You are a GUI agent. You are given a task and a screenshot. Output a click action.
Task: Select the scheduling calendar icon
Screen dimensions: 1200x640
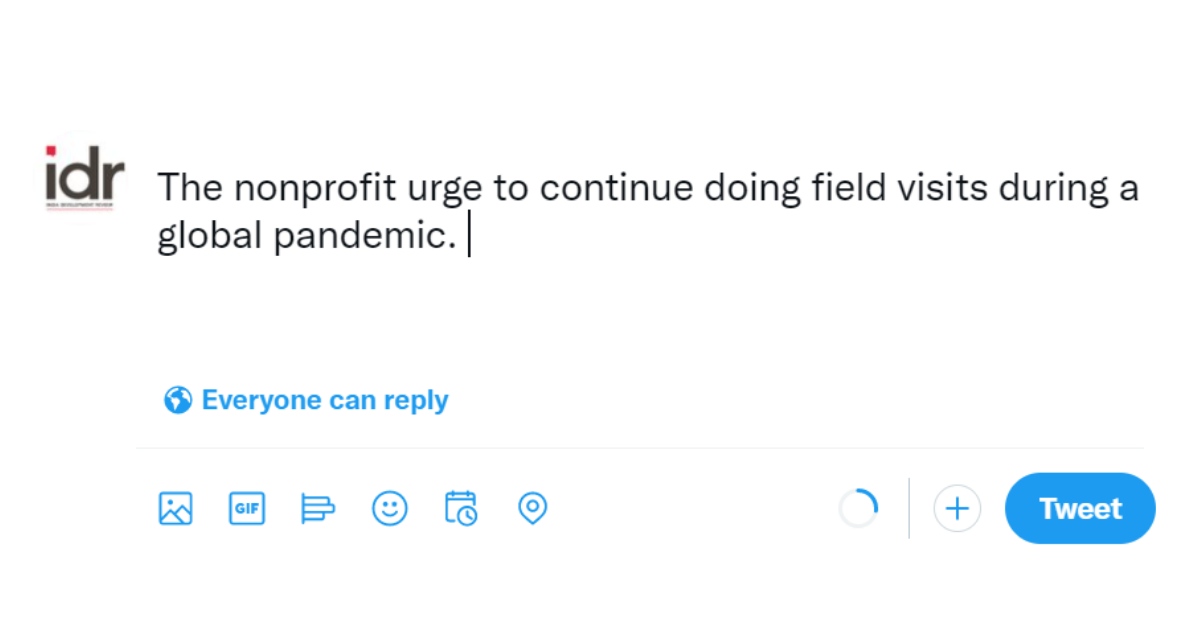coord(461,508)
